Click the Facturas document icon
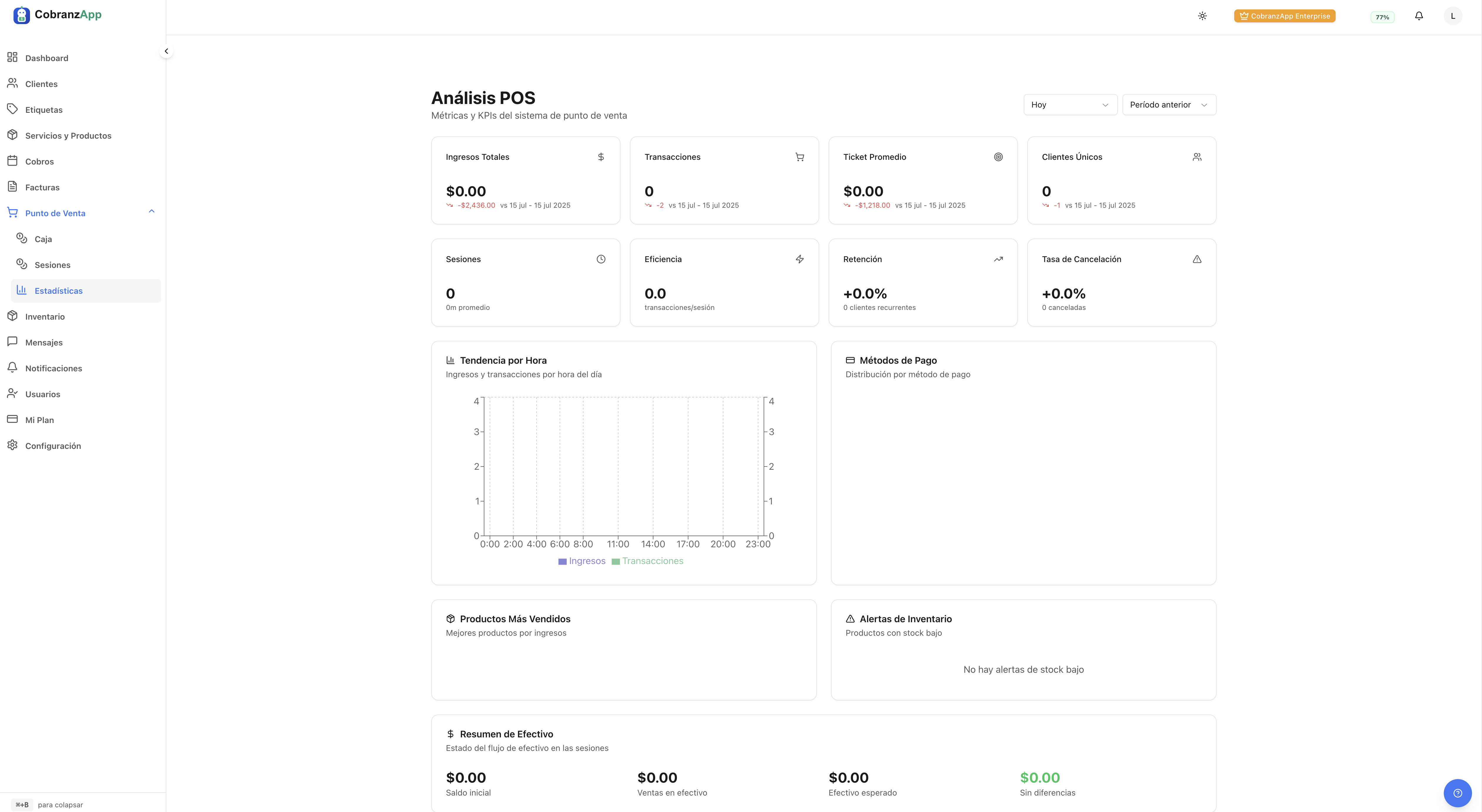This screenshot has height=812, width=1482. pyautogui.click(x=12, y=187)
